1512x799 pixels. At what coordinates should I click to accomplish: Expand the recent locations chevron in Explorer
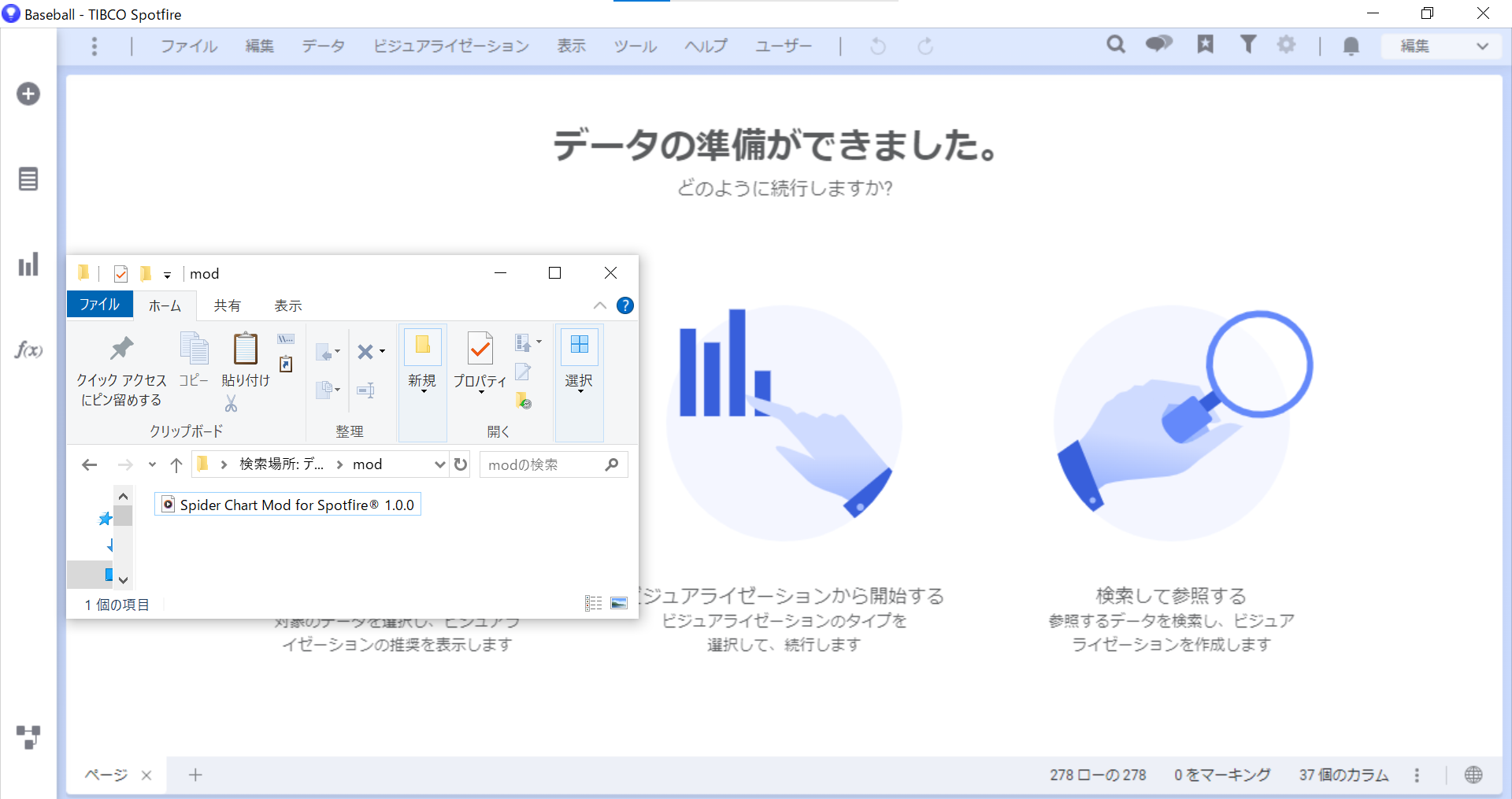[152, 465]
